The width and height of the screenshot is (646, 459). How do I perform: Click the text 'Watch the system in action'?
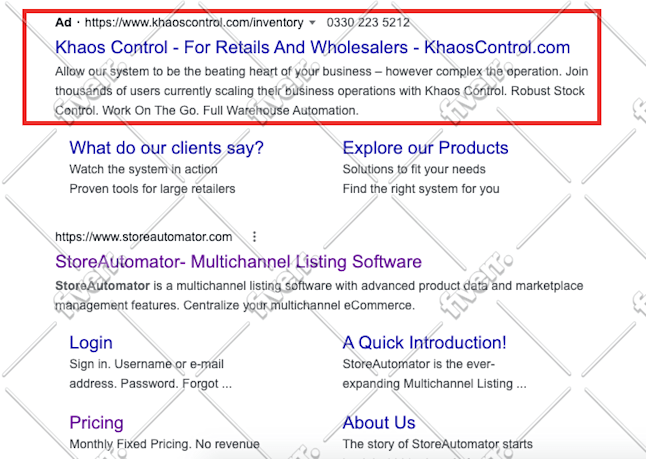coord(143,169)
